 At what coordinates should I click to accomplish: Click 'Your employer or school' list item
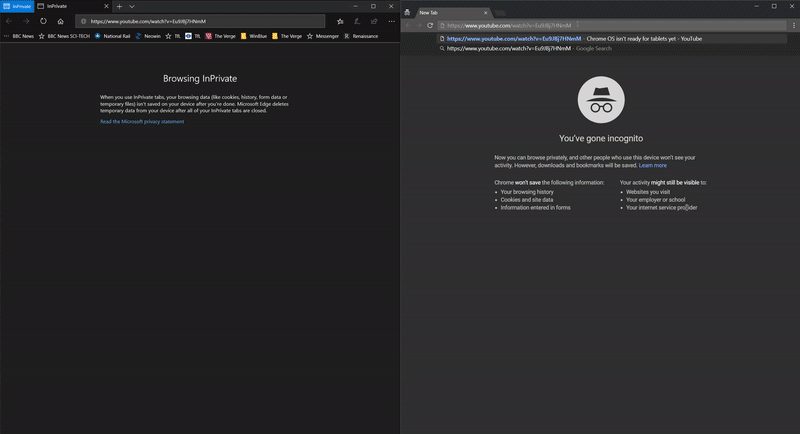point(656,200)
